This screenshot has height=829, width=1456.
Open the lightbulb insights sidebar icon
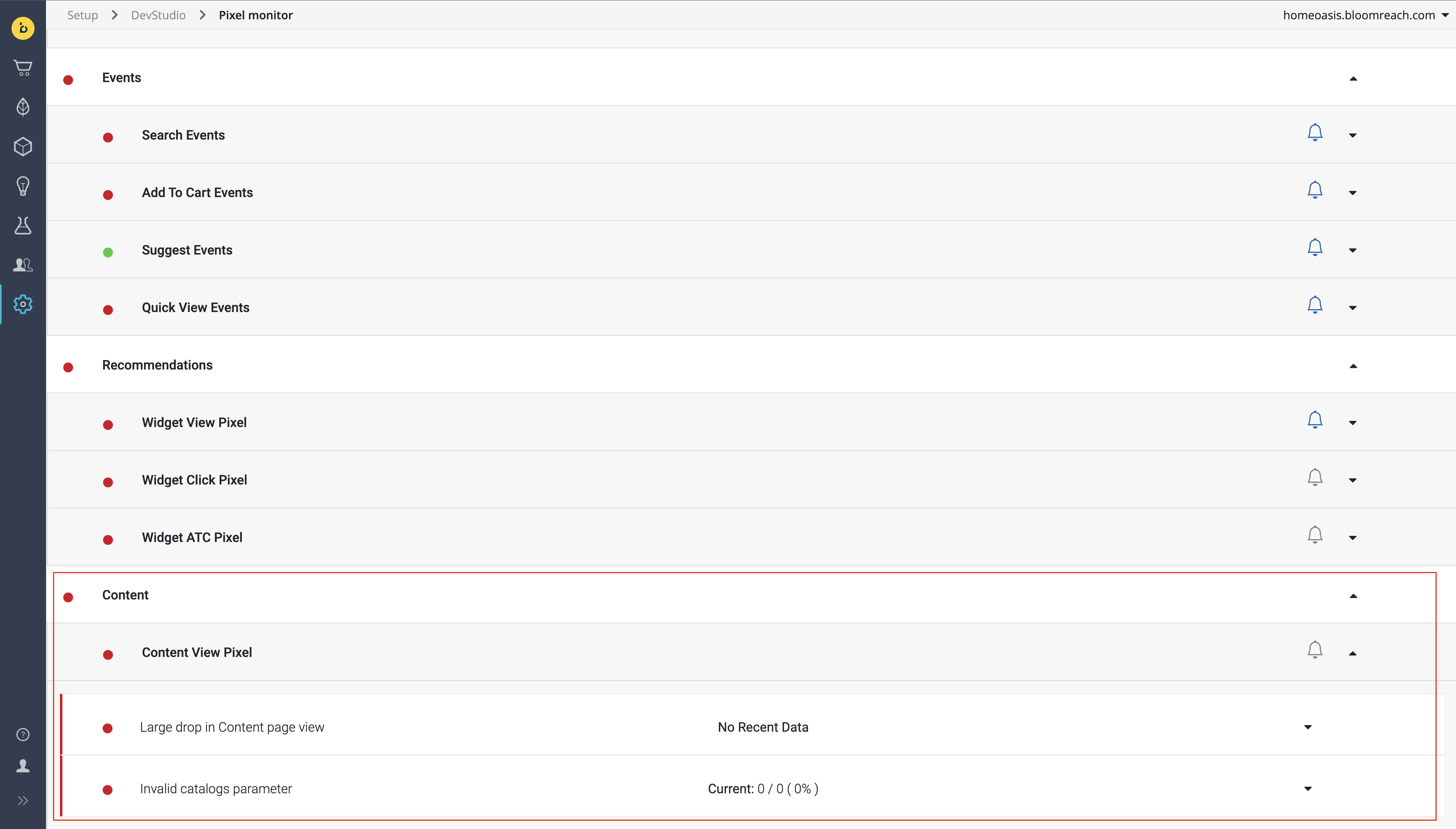click(23, 186)
